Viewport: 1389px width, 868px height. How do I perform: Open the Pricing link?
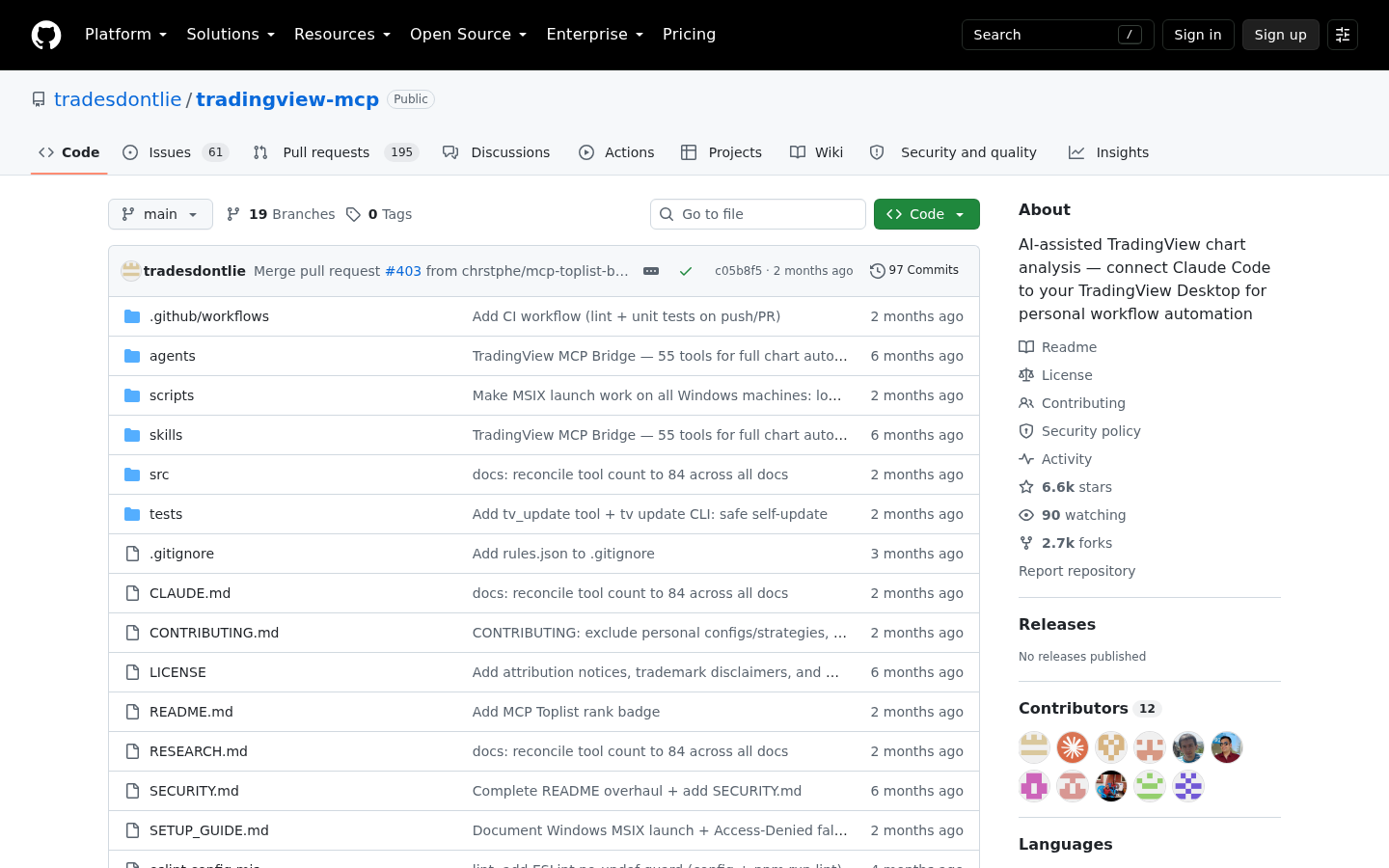point(689,35)
